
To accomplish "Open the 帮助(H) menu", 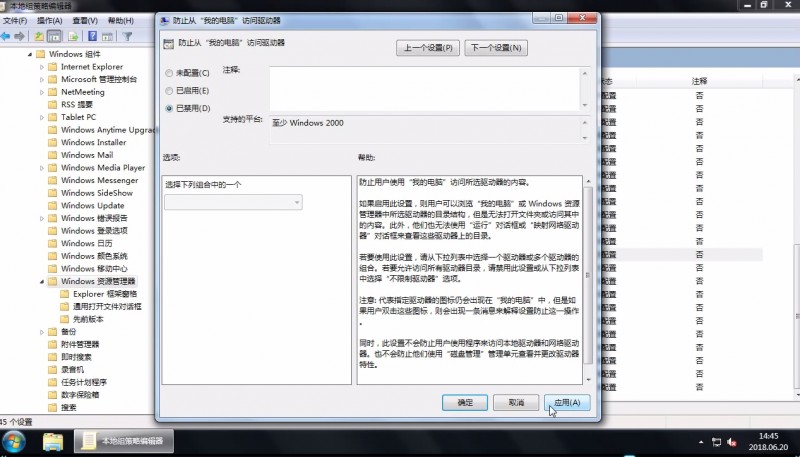I will tap(121, 20).
